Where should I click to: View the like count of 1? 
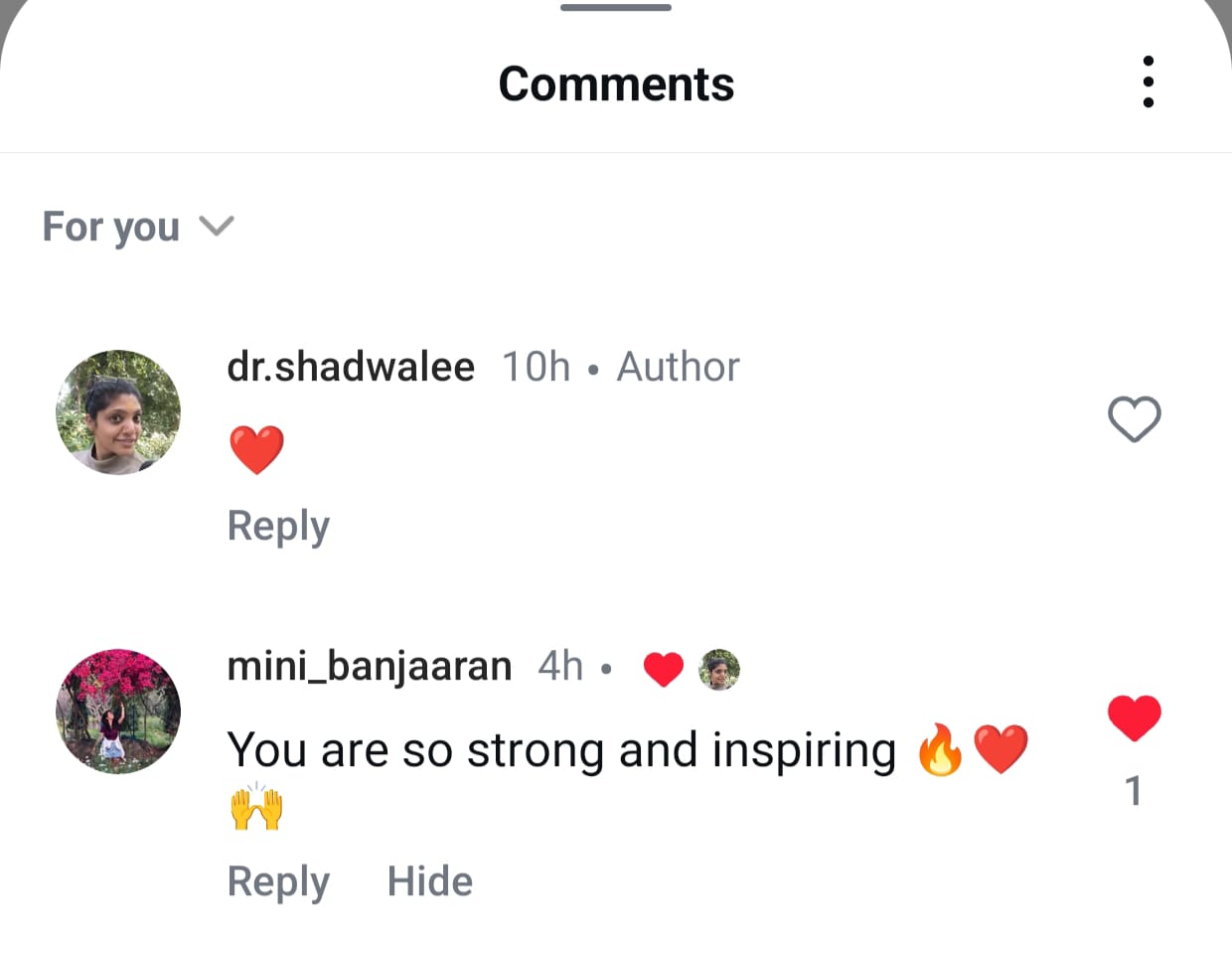click(1134, 791)
